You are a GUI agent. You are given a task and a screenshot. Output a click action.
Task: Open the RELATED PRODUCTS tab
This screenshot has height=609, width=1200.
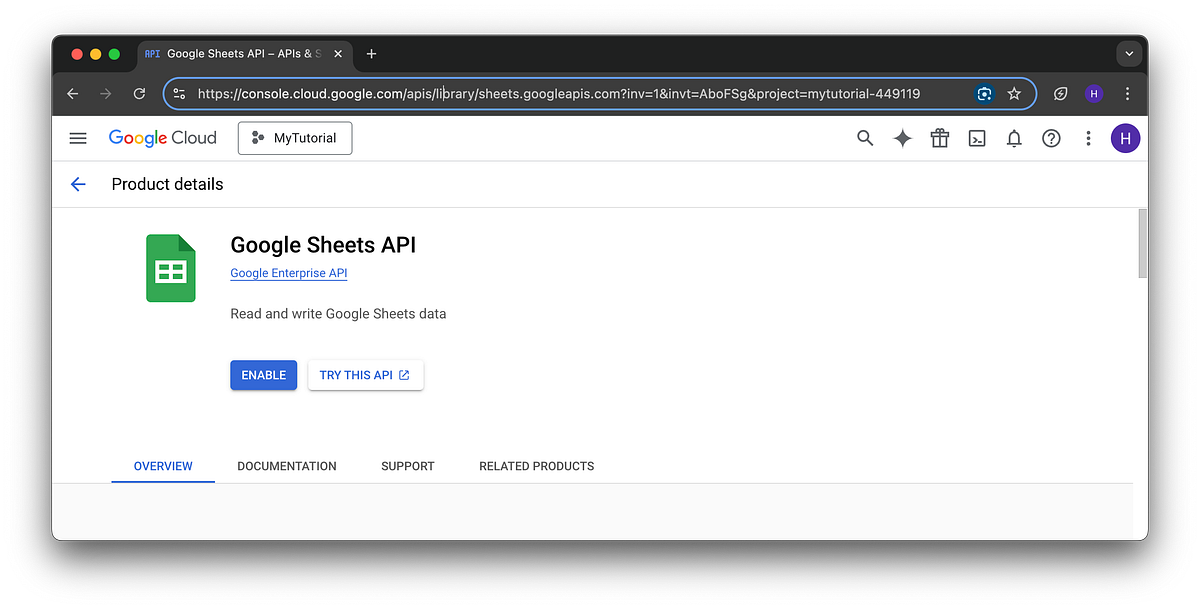tap(537, 466)
